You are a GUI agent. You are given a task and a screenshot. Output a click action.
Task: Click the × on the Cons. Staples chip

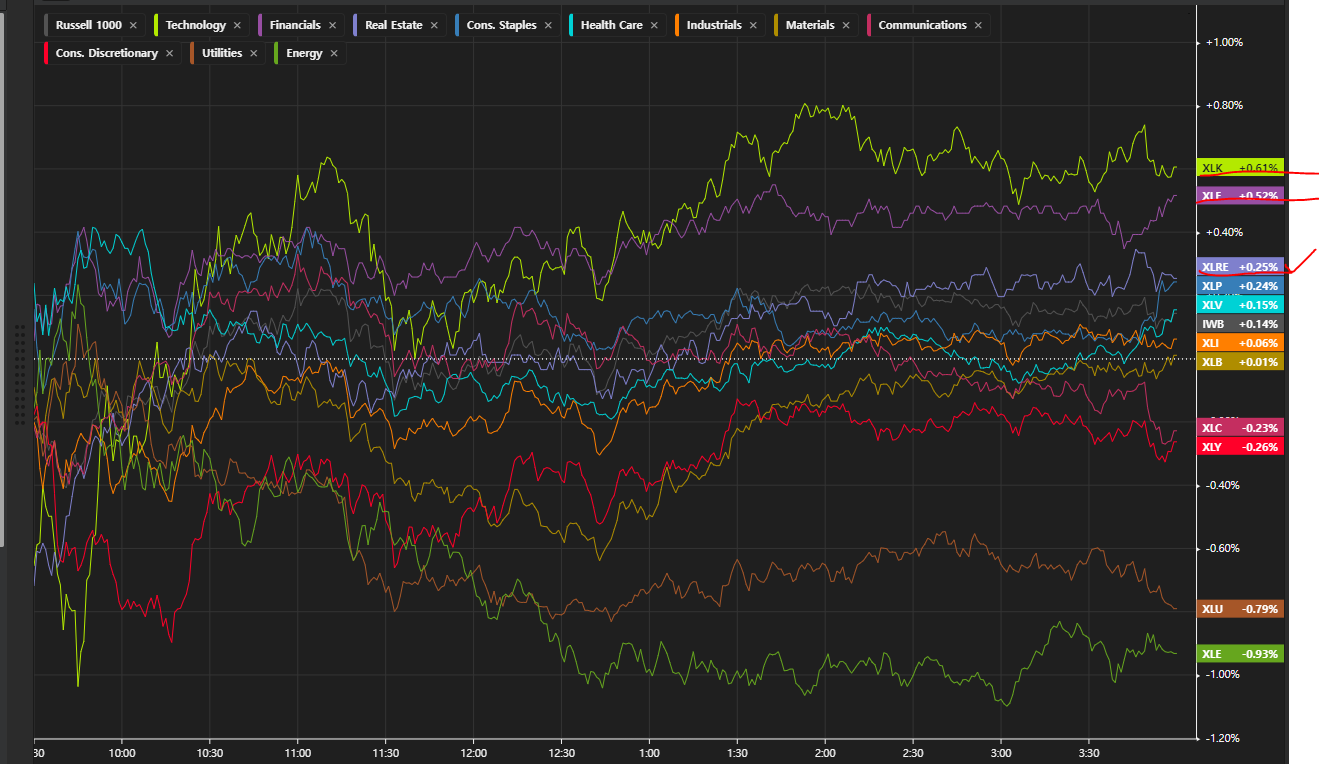click(x=547, y=25)
